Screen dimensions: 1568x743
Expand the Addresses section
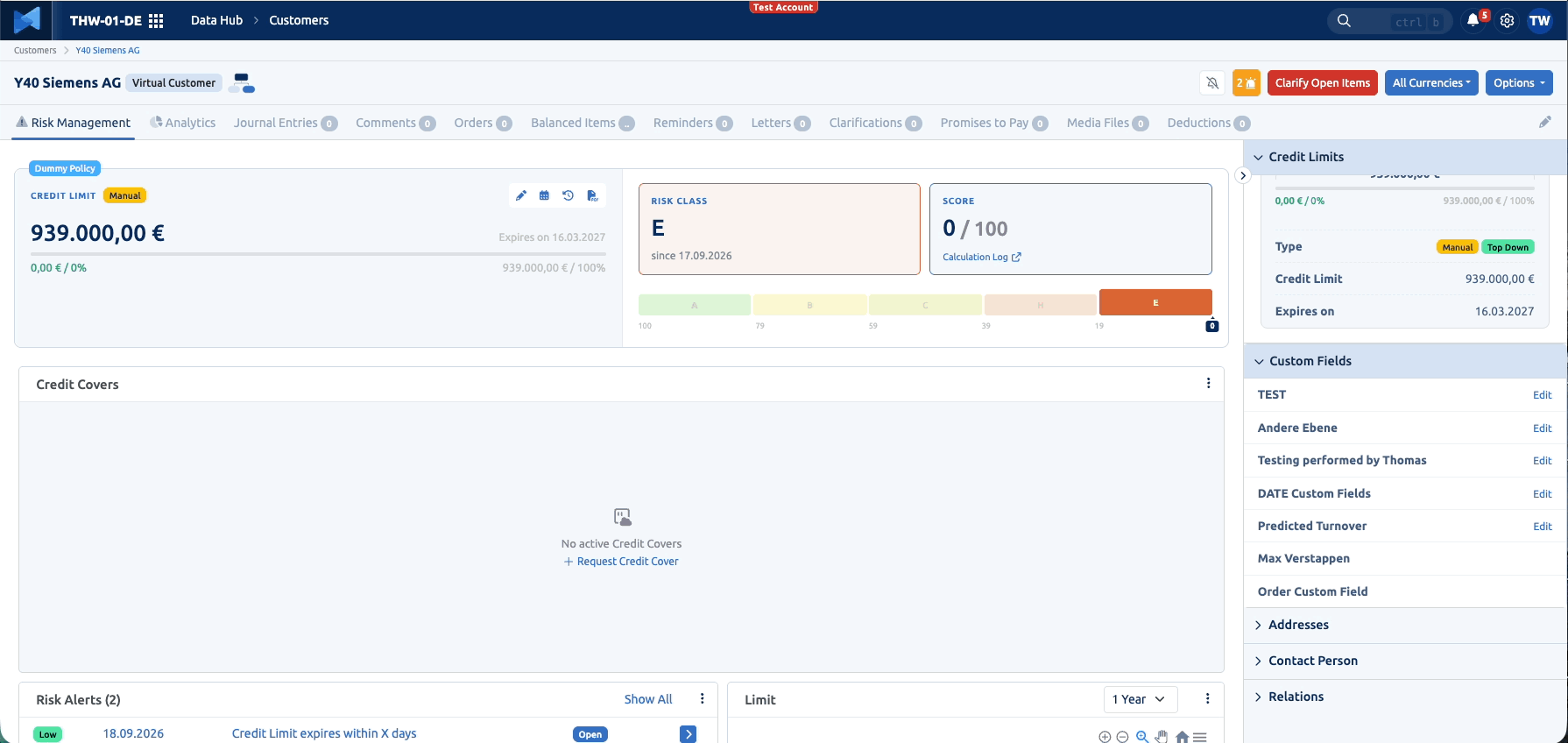point(1405,625)
